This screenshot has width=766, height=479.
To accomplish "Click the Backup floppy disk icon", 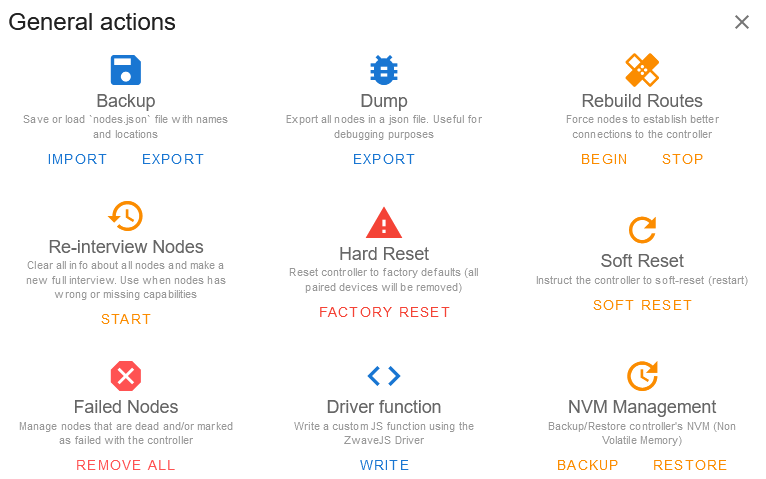I will pos(126,70).
